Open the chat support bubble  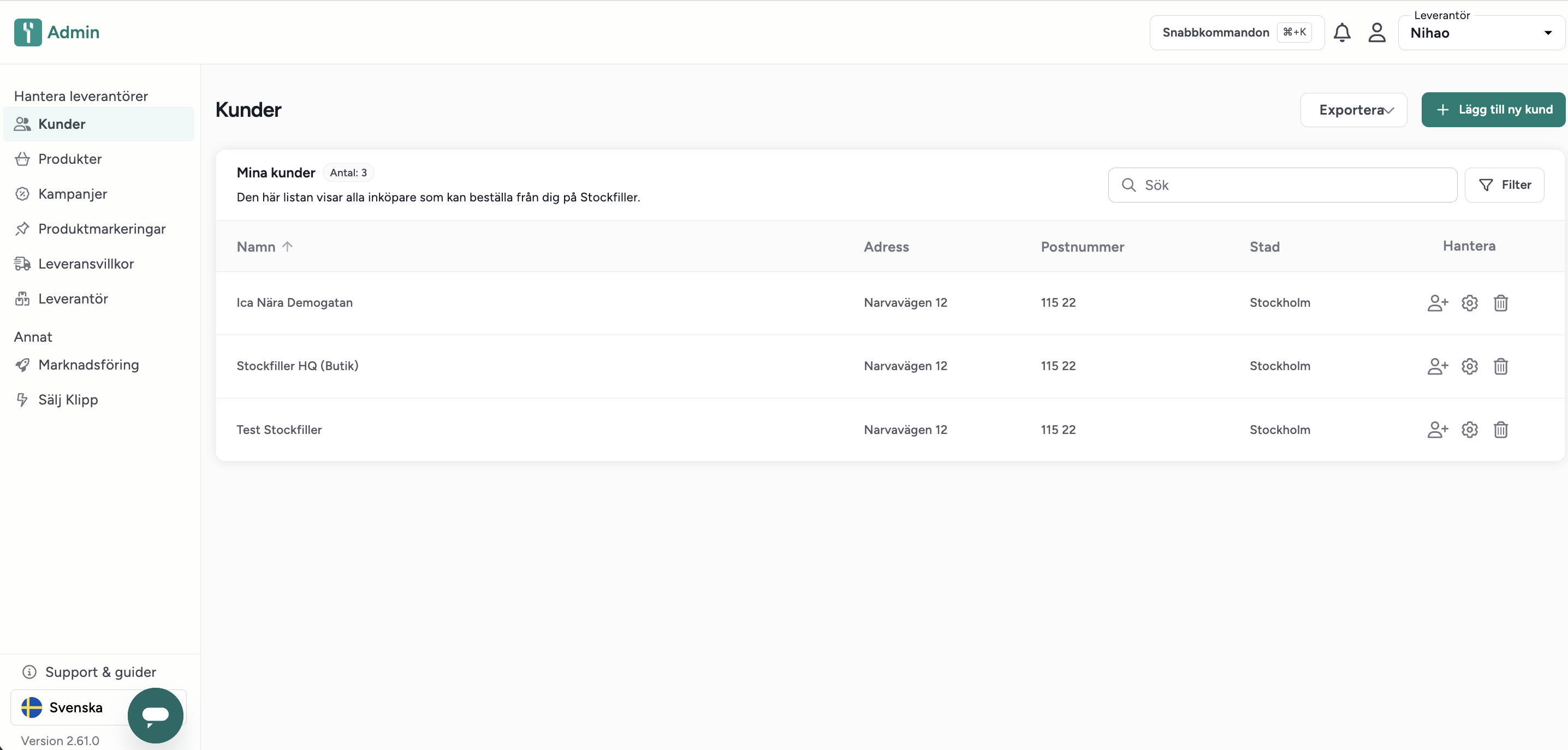click(x=155, y=715)
